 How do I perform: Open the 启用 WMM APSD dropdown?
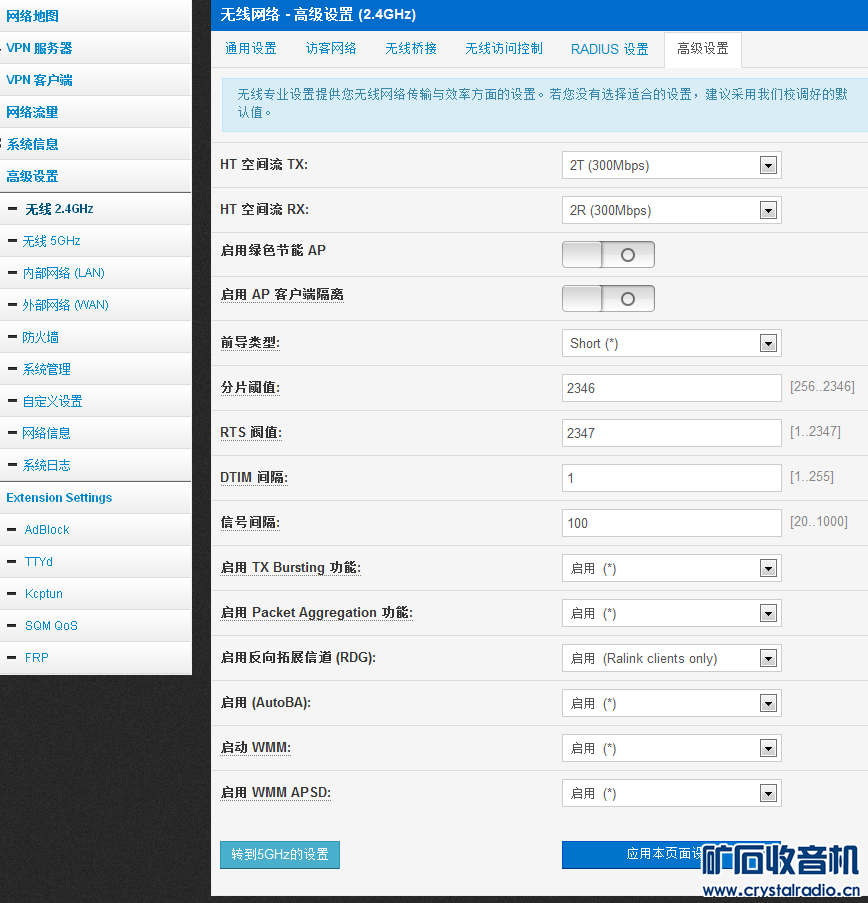pos(672,794)
